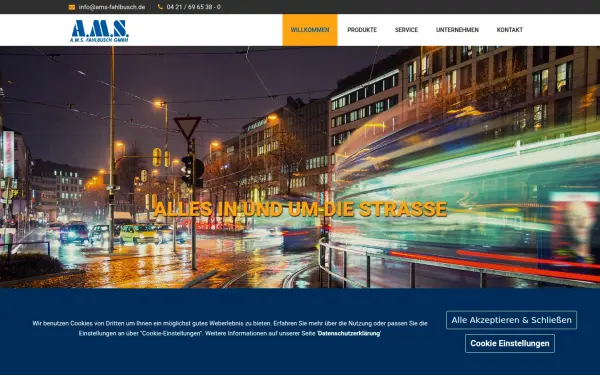Click the phone number 04 21 / 69 65 38 - 0
The width and height of the screenshot is (600, 375).
(194, 7)
